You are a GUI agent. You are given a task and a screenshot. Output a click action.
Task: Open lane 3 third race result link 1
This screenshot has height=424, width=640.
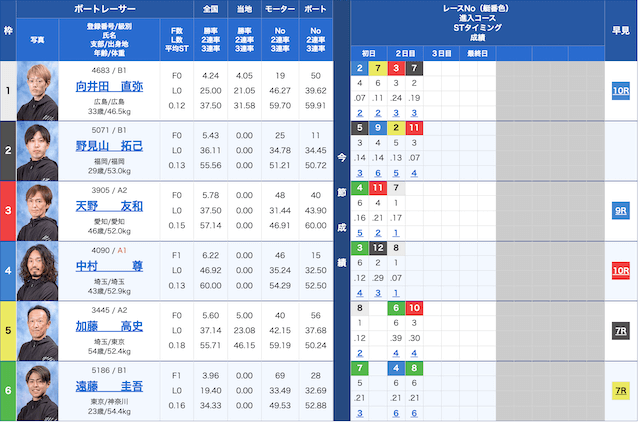[396, 233]
